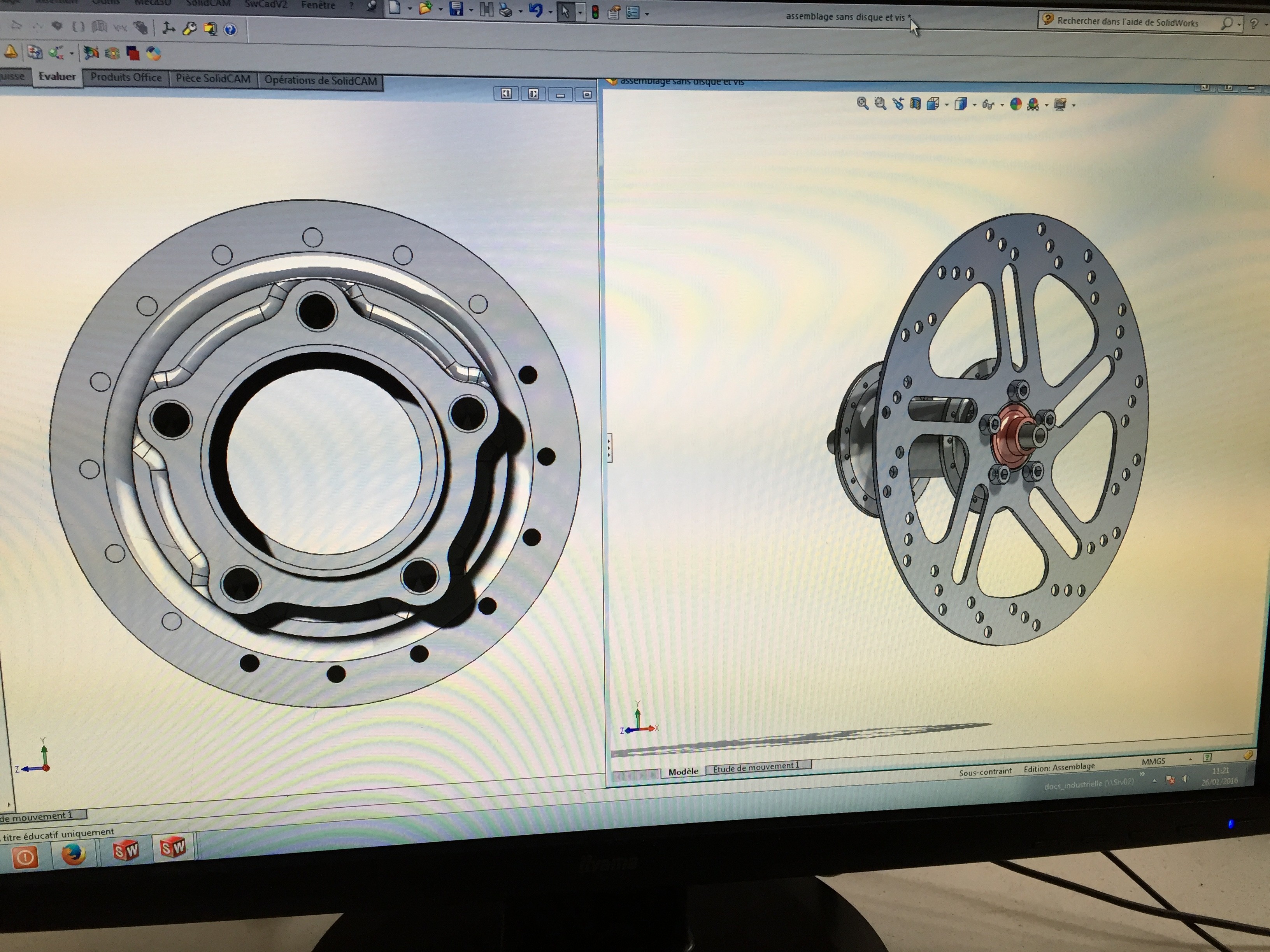Click Zoom to Area magnifier icon
The image size is (1270, 952).
[880, 104]
